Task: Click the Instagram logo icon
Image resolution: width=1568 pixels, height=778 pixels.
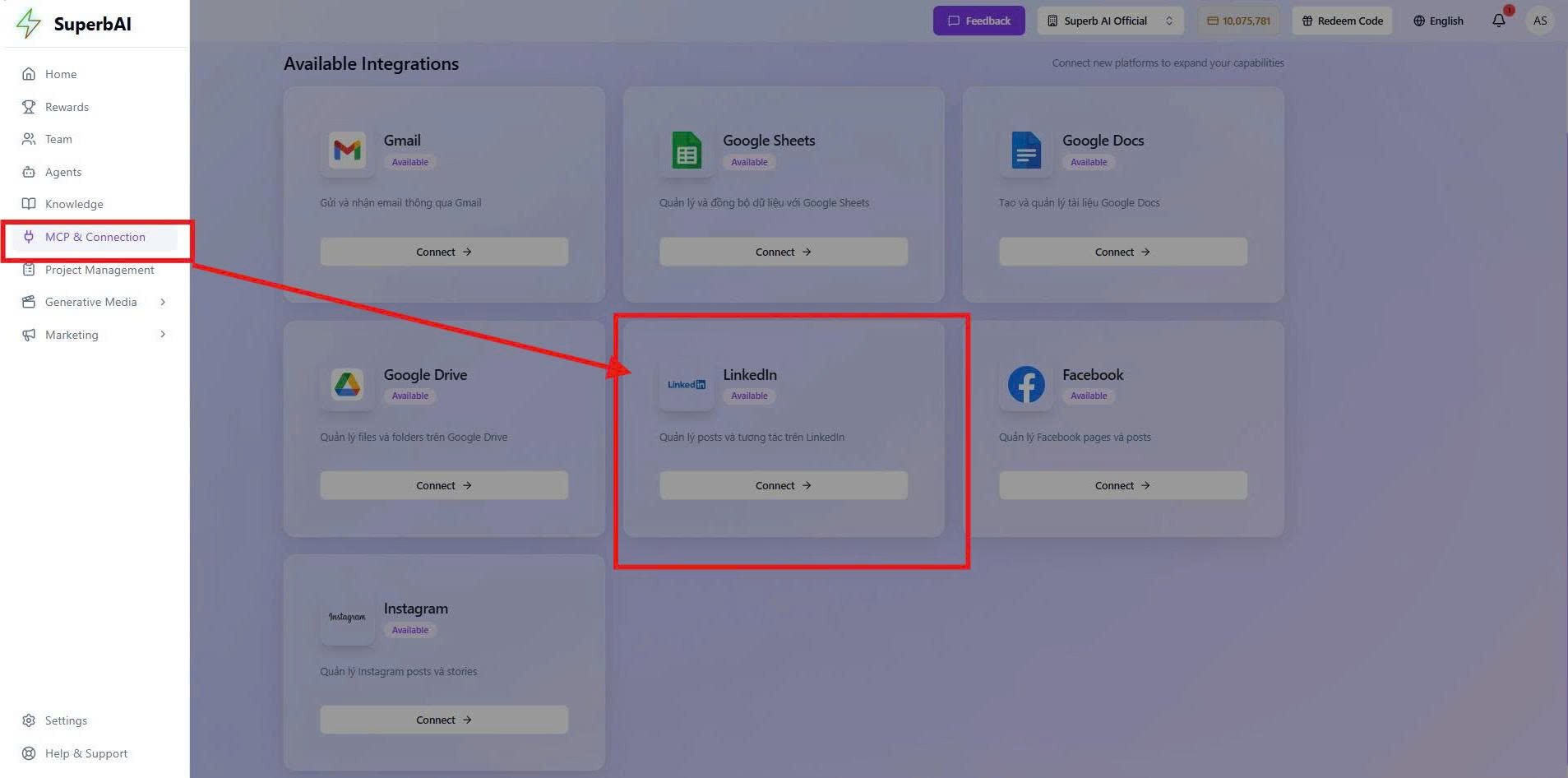Action: (347, 618)
